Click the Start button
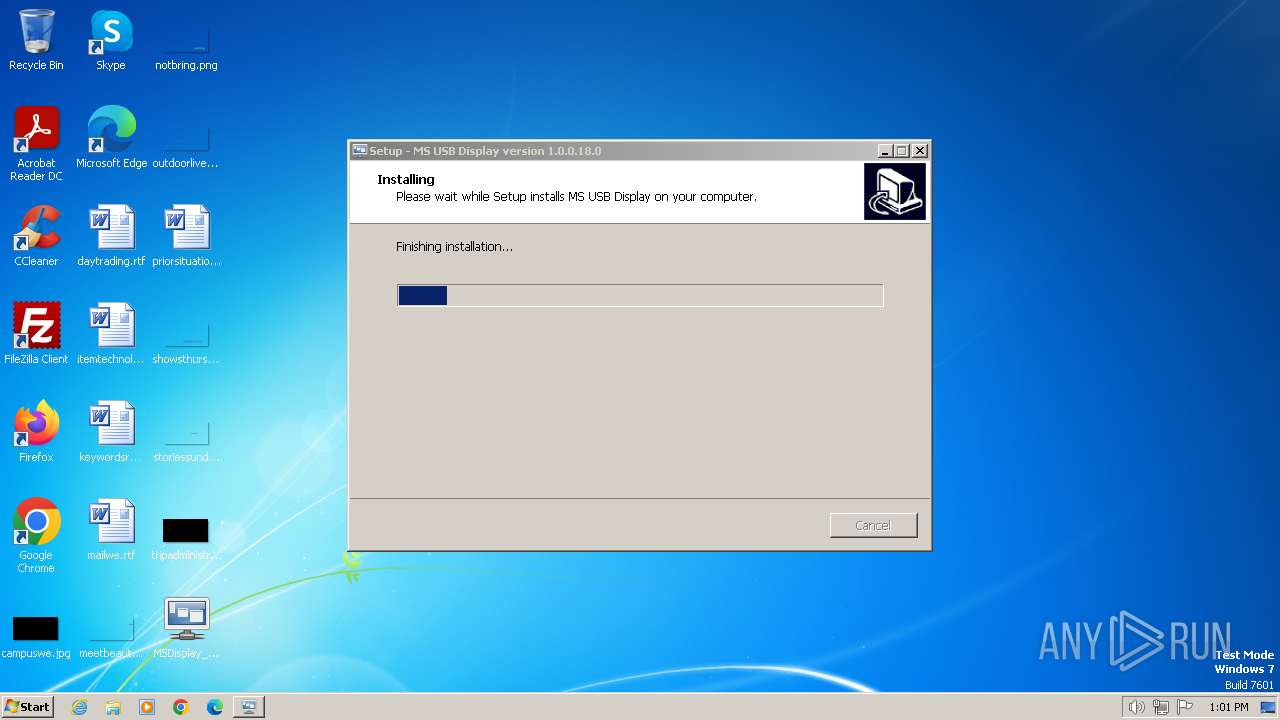 click(x=27, y=707)
